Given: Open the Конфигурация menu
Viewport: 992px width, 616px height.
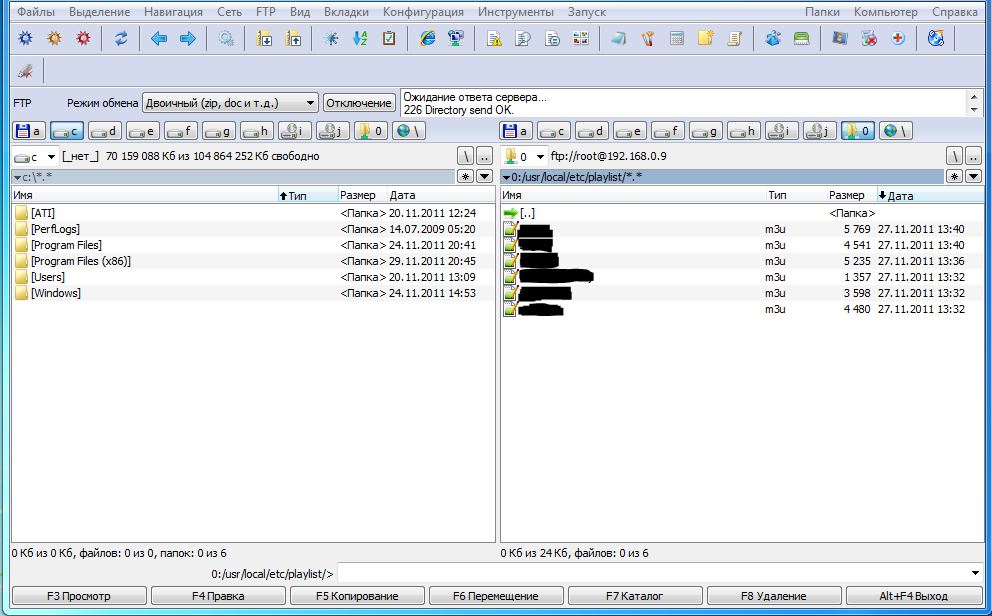Looking at the screenshot, I should (423, 12).
